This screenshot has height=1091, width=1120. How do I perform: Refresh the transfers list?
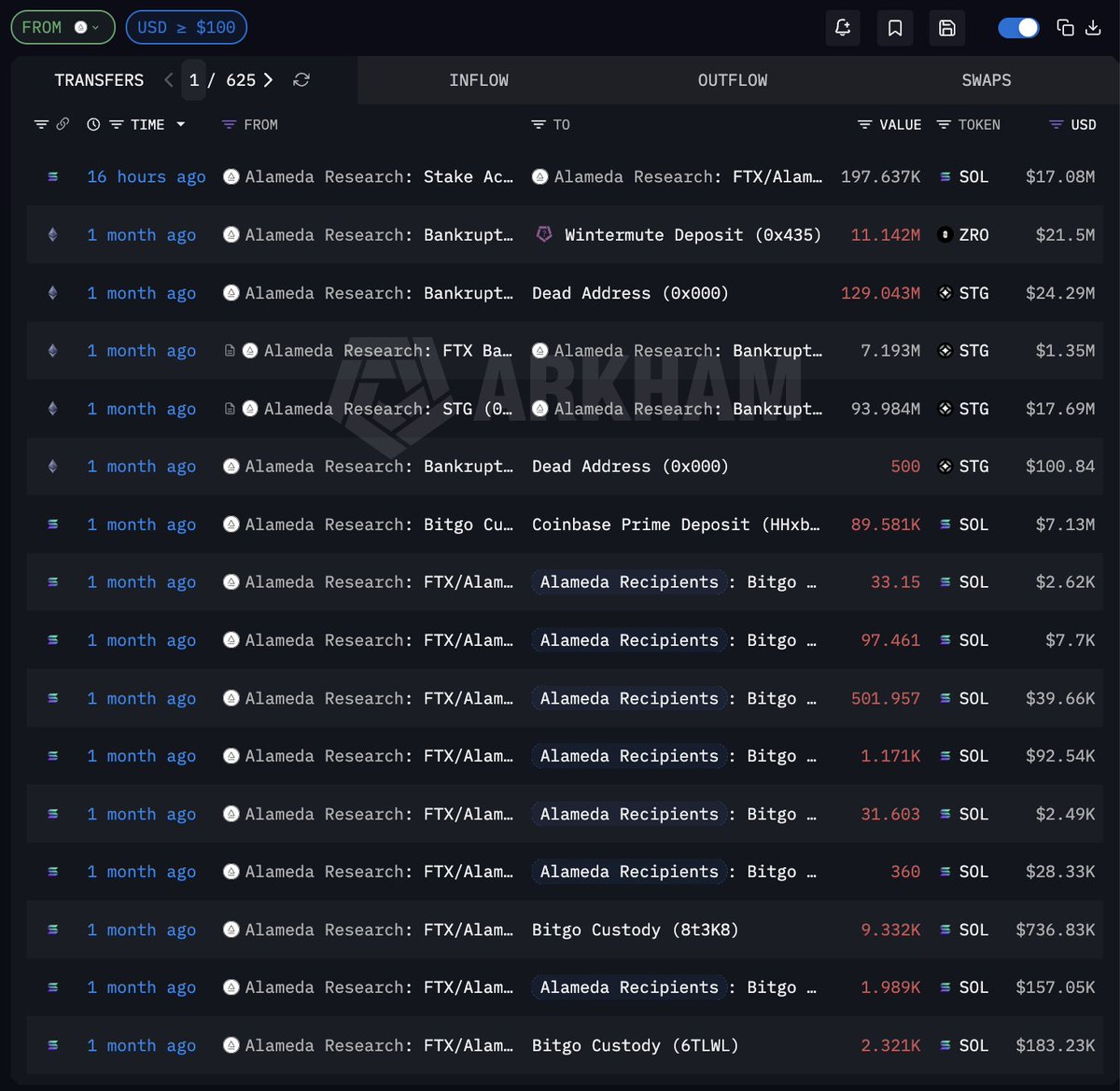tap(301, 80)
